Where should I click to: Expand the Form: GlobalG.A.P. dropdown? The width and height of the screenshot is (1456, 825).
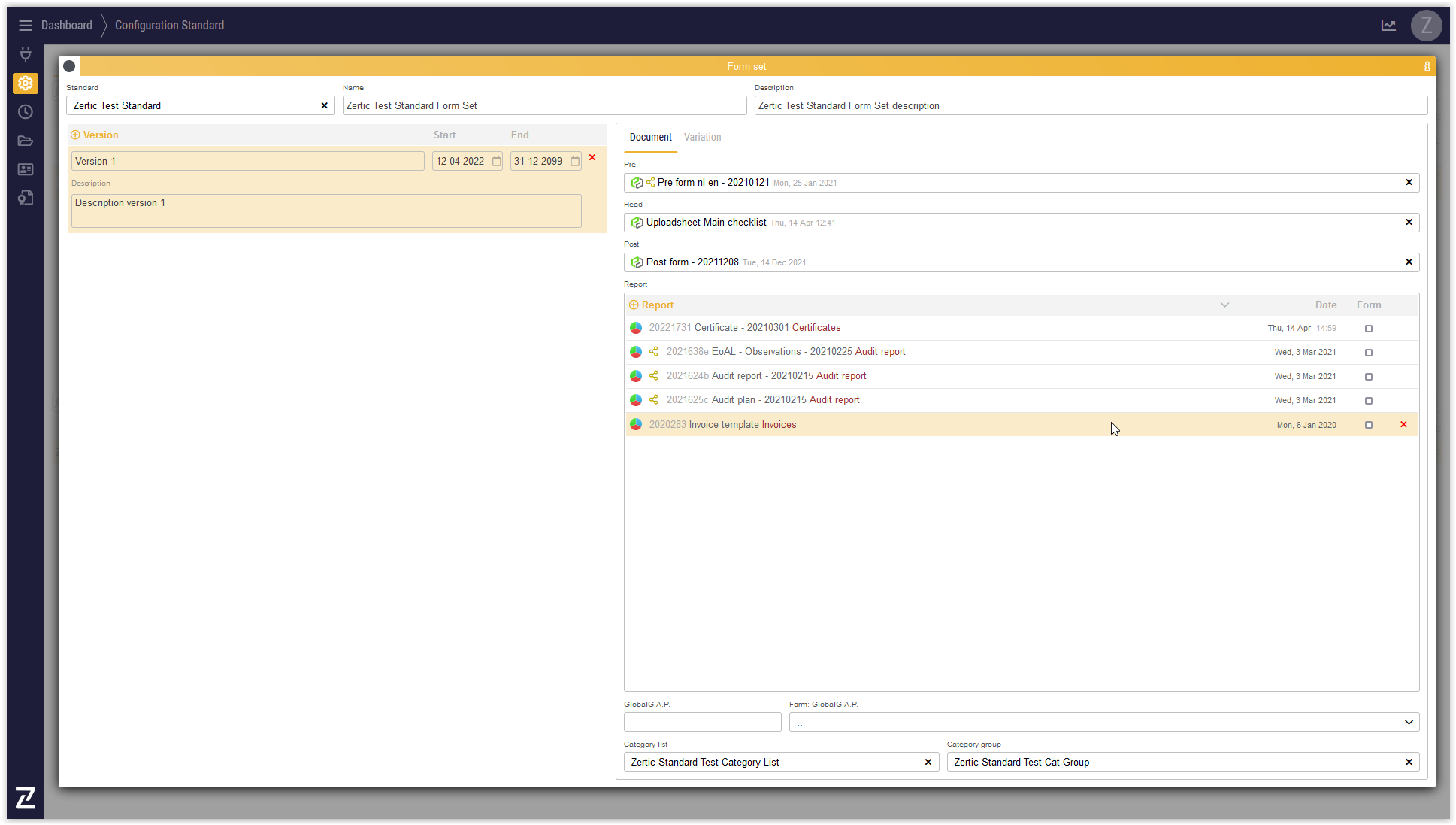pos(1409,723)
